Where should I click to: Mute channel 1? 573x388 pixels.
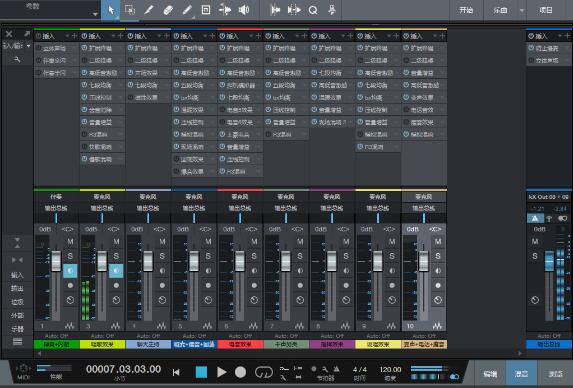pyautogui.click(x=70, y=241)
